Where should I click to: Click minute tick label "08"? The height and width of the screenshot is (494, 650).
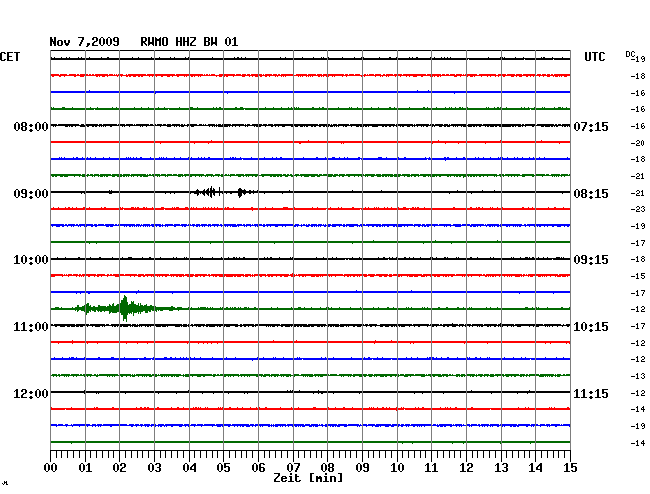(x=327, y=468)
